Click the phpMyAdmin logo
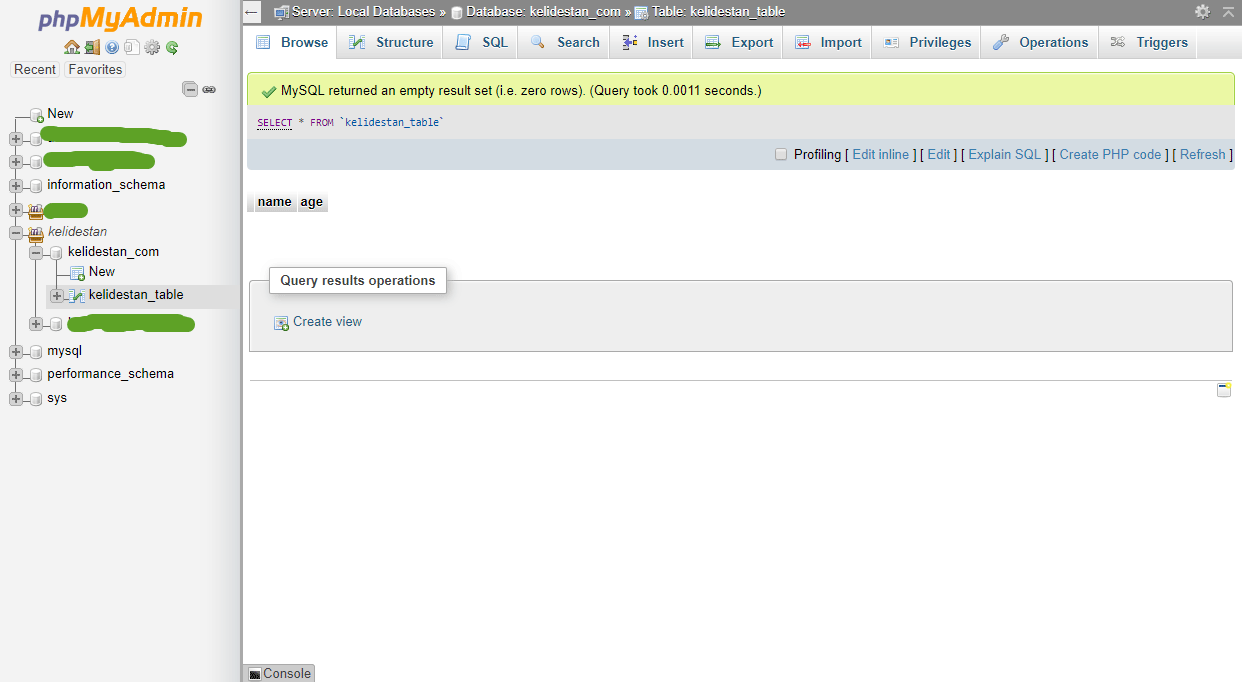 121,19
